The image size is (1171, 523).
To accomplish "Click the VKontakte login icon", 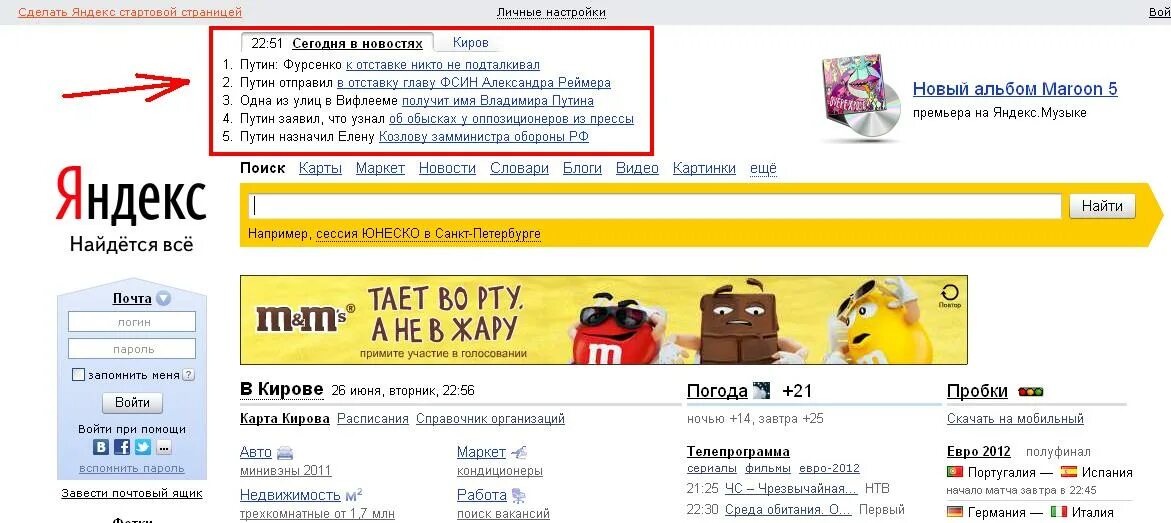I will click(x=101, y=447).
